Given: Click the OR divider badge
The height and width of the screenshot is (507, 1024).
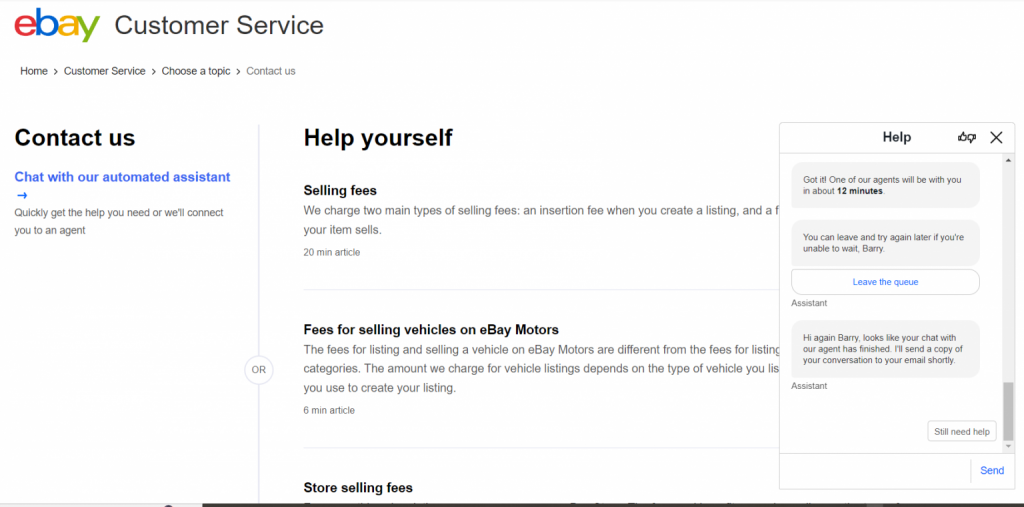Looking at the screenshot, I should point(259,370).
